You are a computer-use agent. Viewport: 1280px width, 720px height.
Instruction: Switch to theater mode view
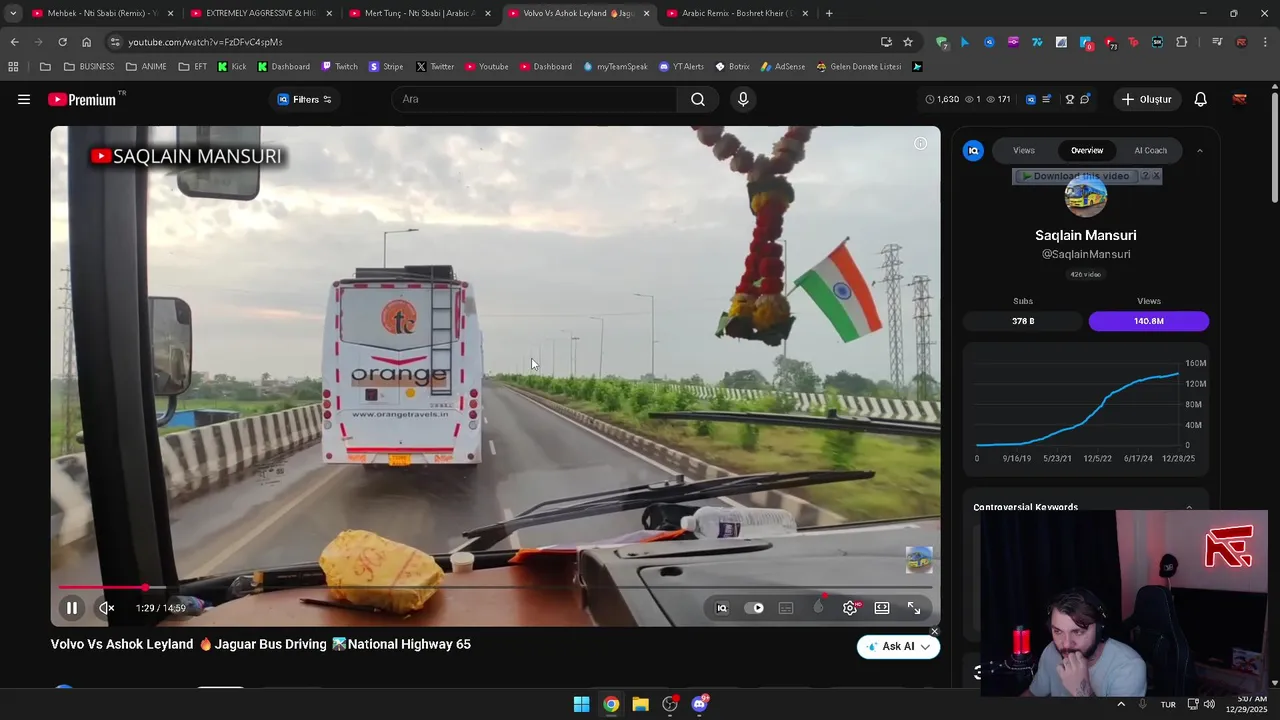click(x=882, y=608)
